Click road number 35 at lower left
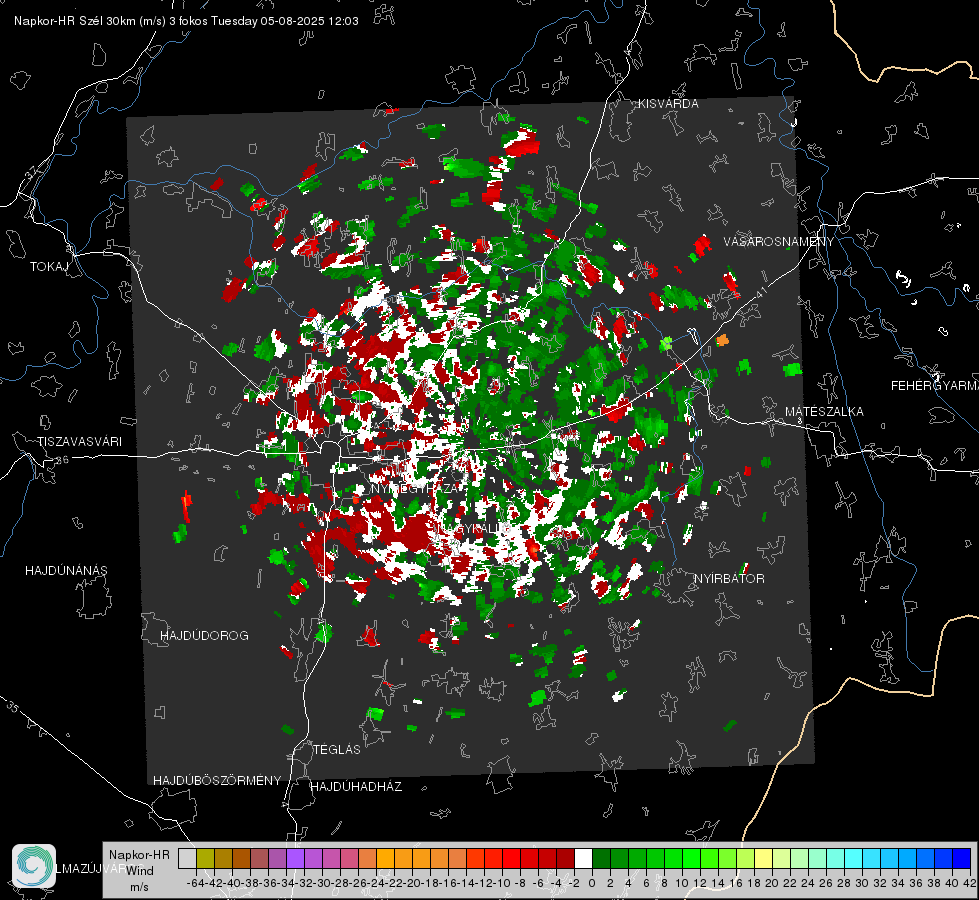Image resolution: width=979 pixels, height=900 pixels. 12,707
